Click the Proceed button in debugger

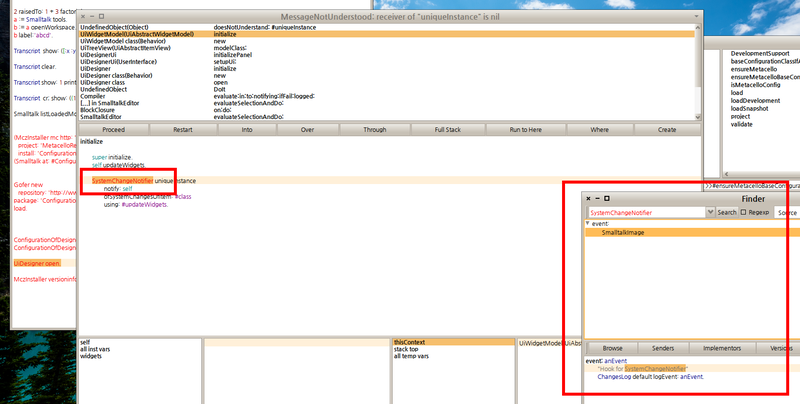click(x=113, y=129)
